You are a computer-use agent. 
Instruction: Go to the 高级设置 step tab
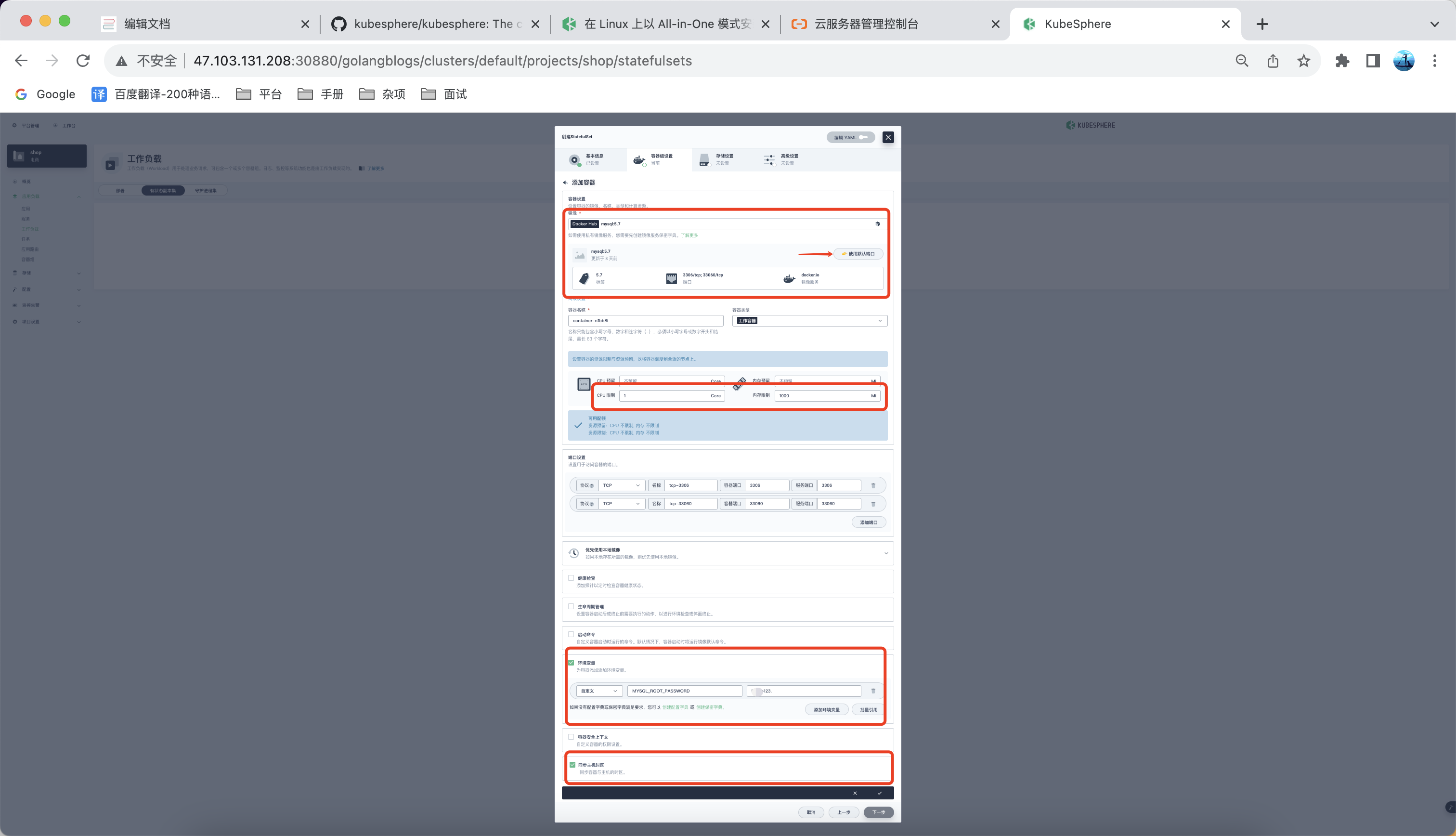click(x=789, y=159)
